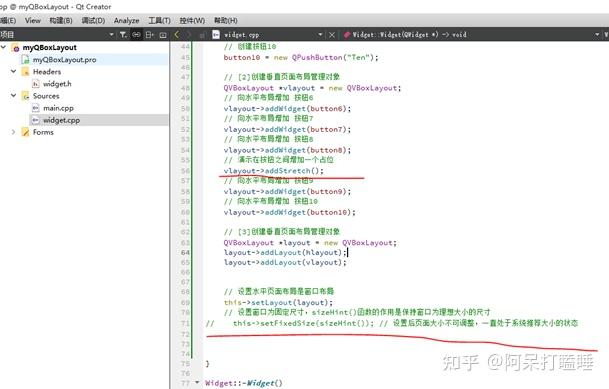609x389 pixels.
Task: Select the Headers folder row
Action: pyautogui.click(x=47, y=72)
